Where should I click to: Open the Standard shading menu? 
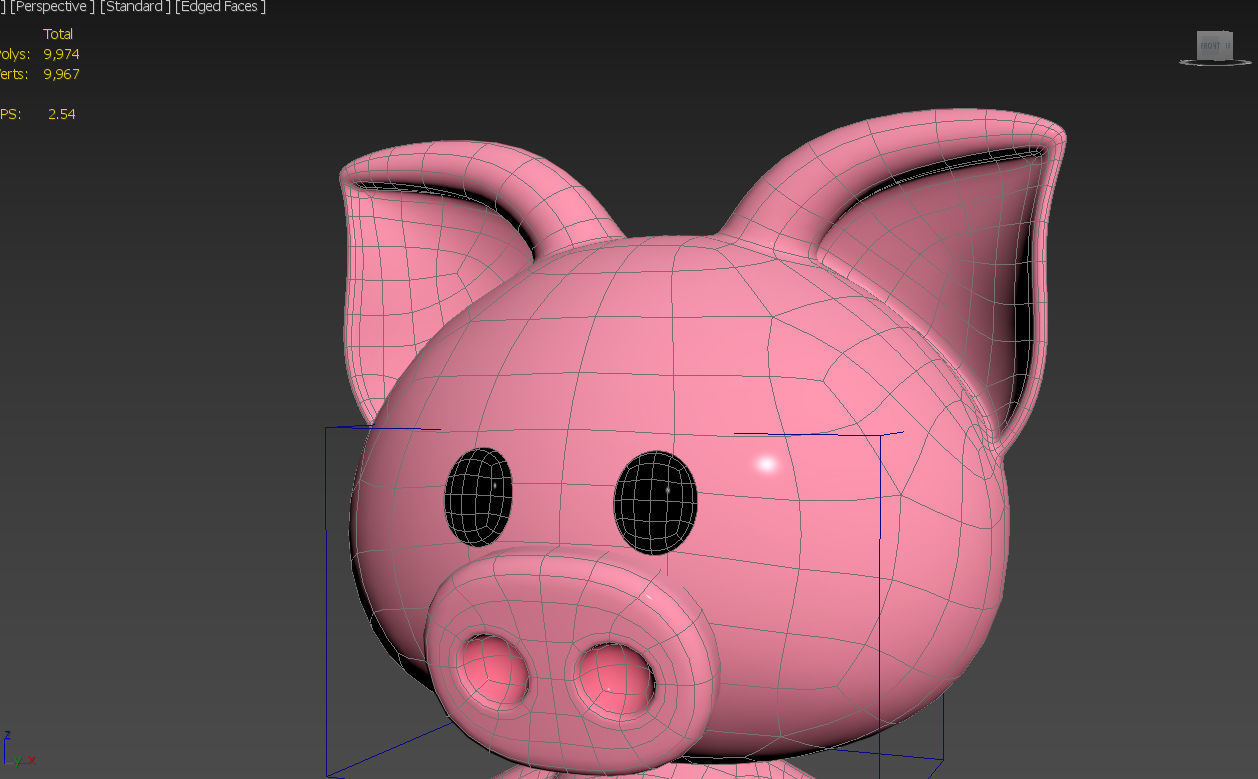(x=134, y=7)
